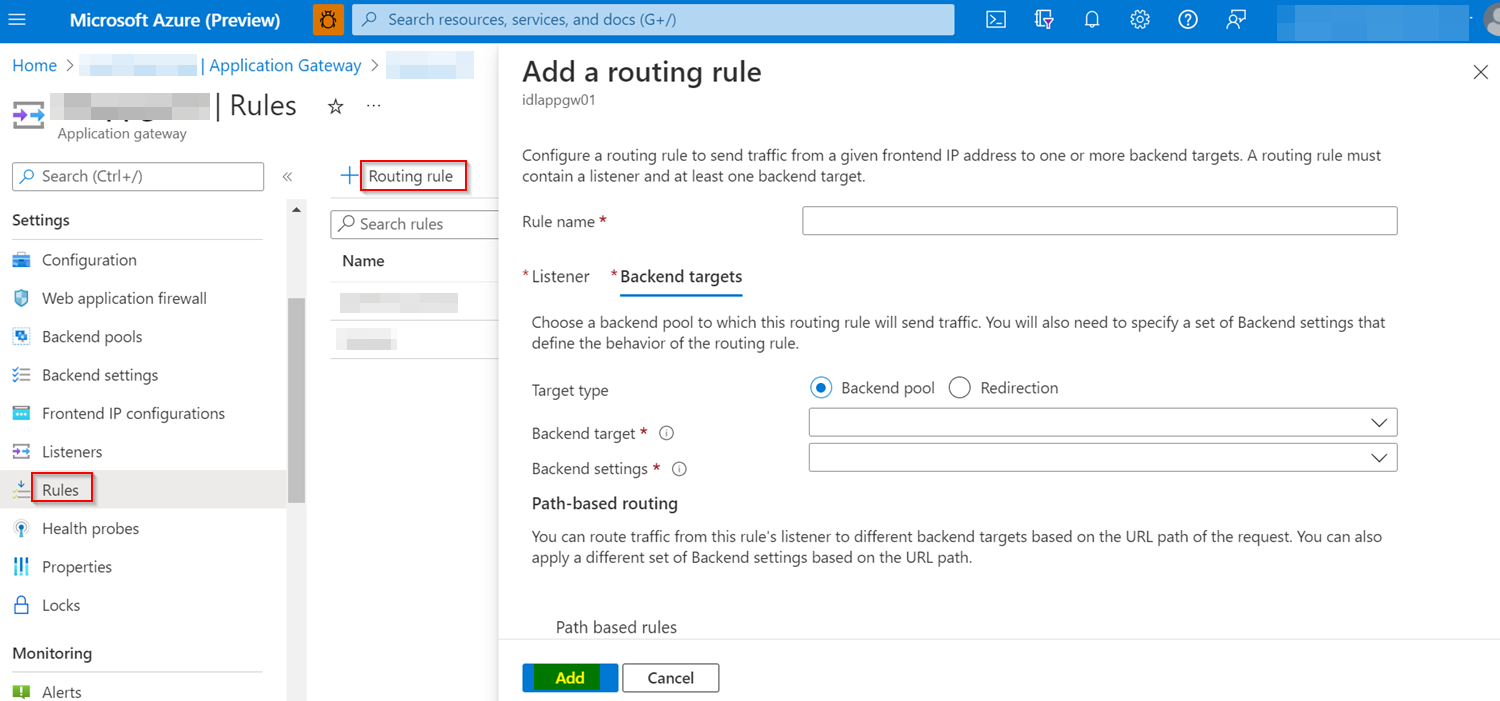
Task: Click the sidebar Search (Ctrl+/) field
Action: click(138, 176)
